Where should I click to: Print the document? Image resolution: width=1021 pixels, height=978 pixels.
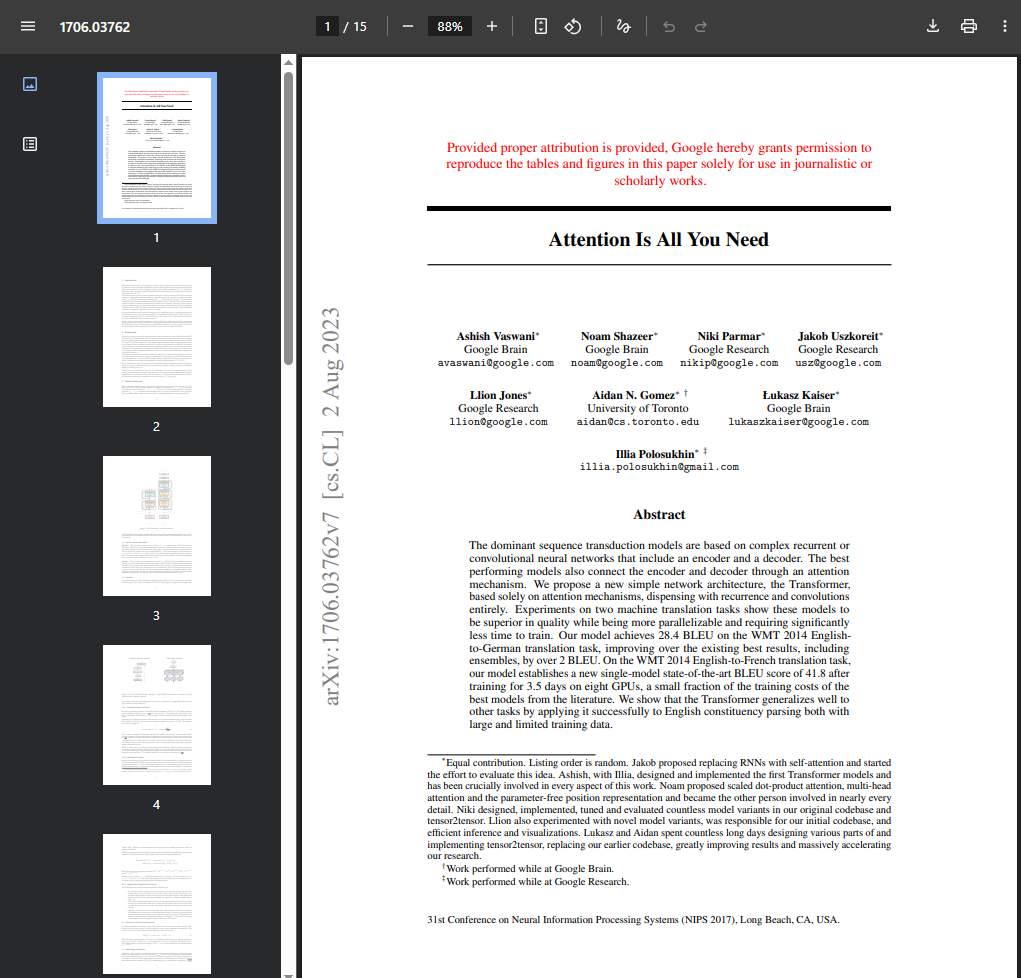[968, 27]
